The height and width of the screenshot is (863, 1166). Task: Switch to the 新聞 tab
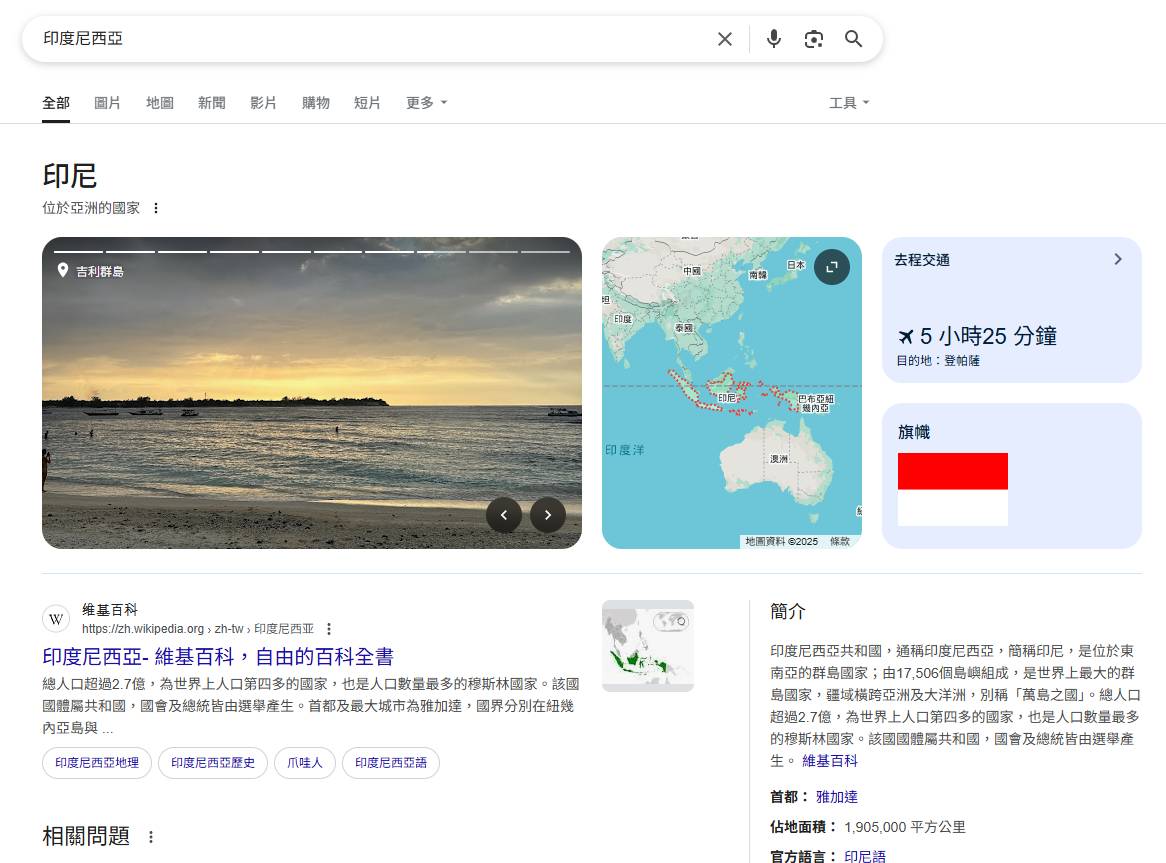pos(212,103)
